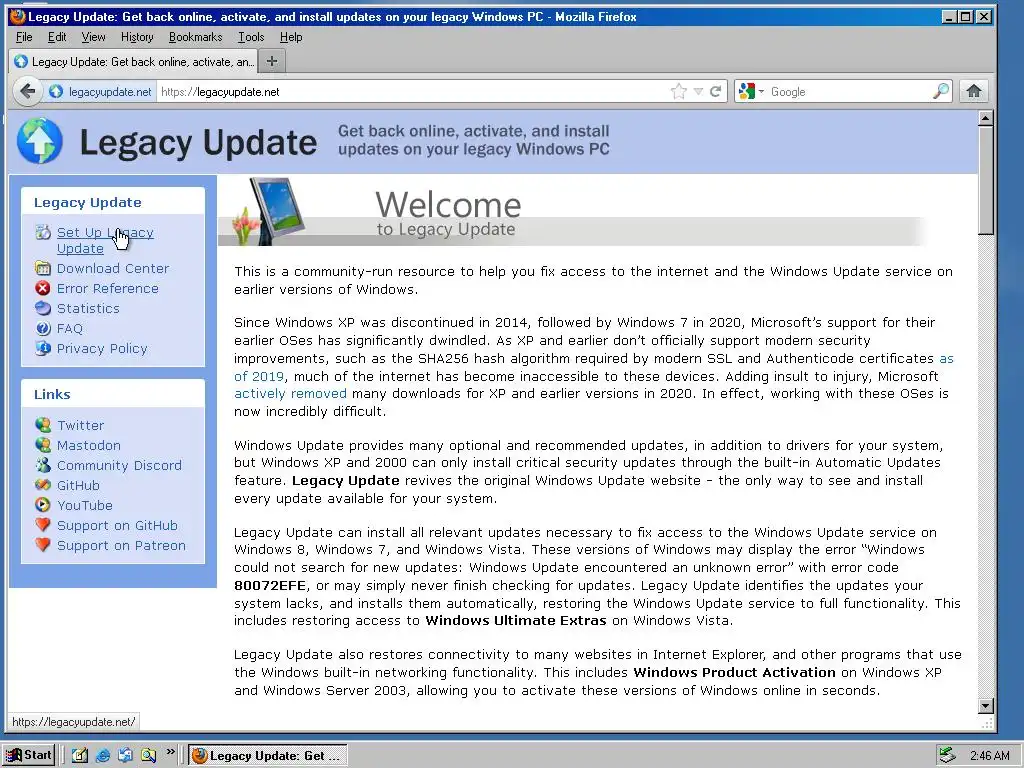This screenshot has height=768, width=1024.
Task: Click the Community Discord people icon
Action: (43, 466)
